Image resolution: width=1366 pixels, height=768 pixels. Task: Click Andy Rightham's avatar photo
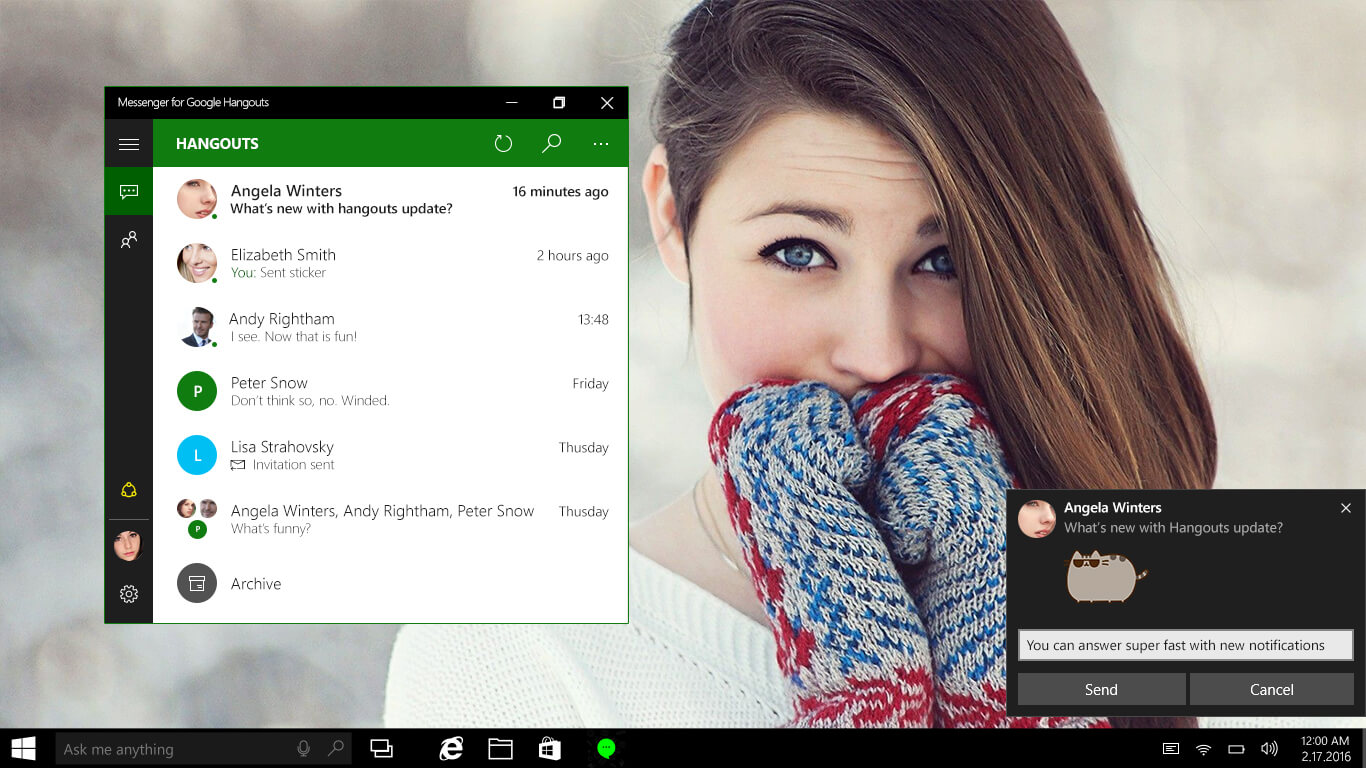click(x=197, y=327)
